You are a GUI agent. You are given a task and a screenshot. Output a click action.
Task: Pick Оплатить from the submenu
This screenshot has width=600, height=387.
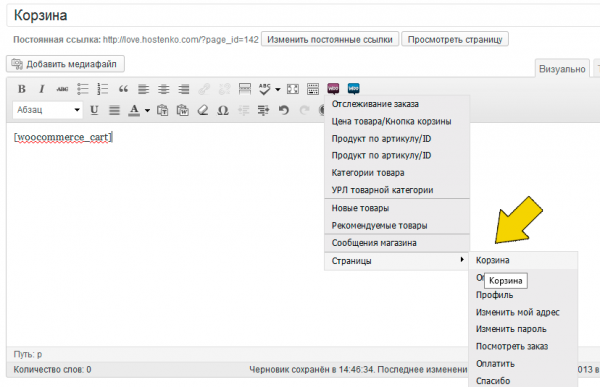point(523,364)
